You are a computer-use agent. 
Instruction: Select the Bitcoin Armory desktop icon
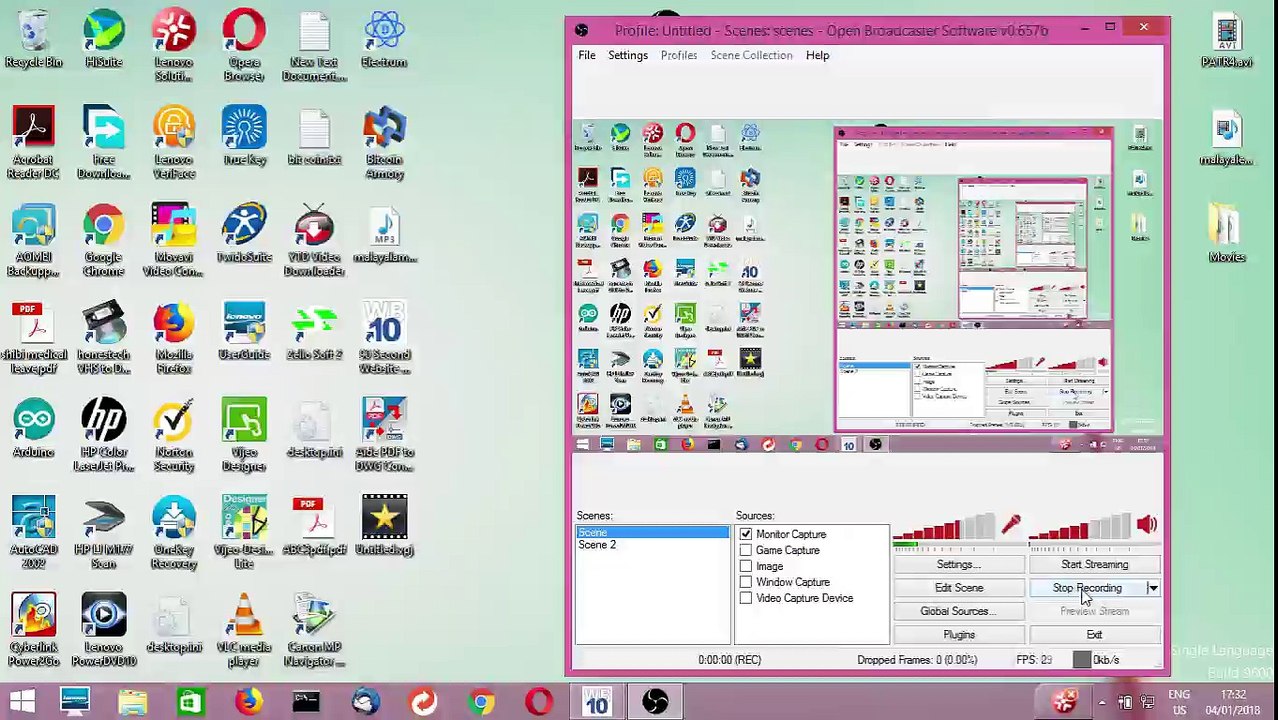(x=384, y=143)
